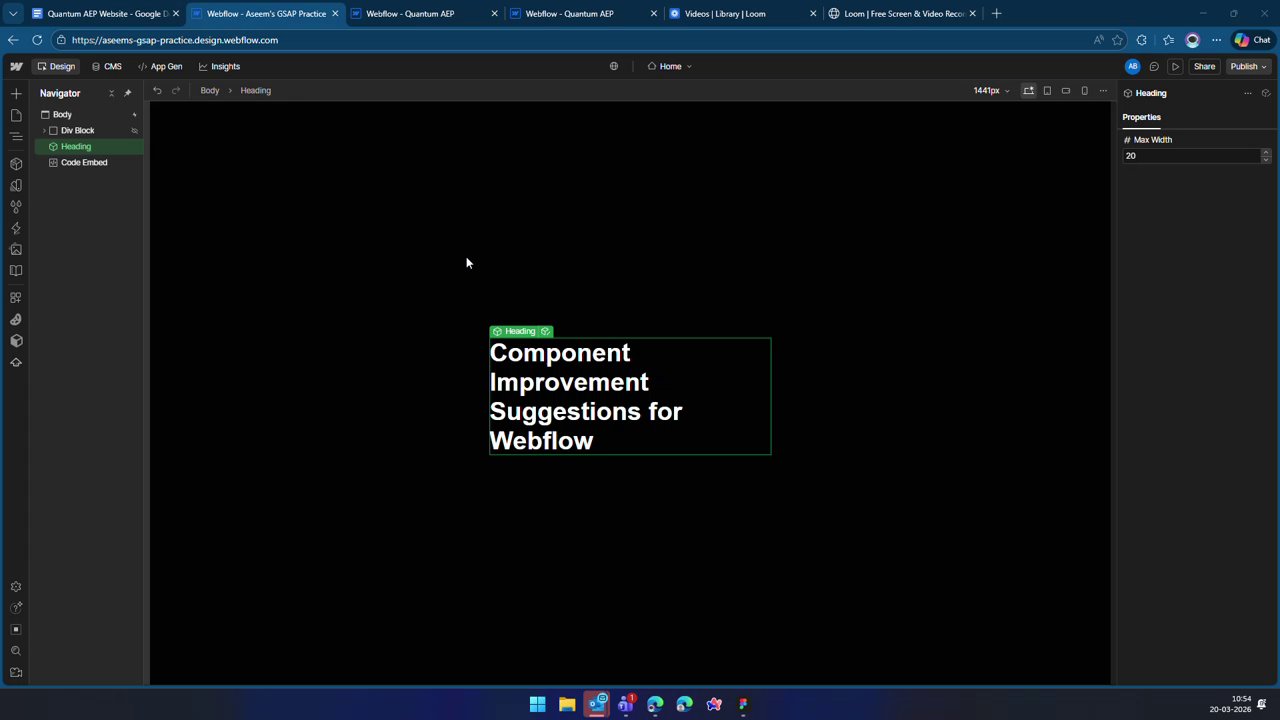Viewport: 1280px width, 720px height.
Task: Open Heading panel three-dots options
Action: coord(1247,93)
